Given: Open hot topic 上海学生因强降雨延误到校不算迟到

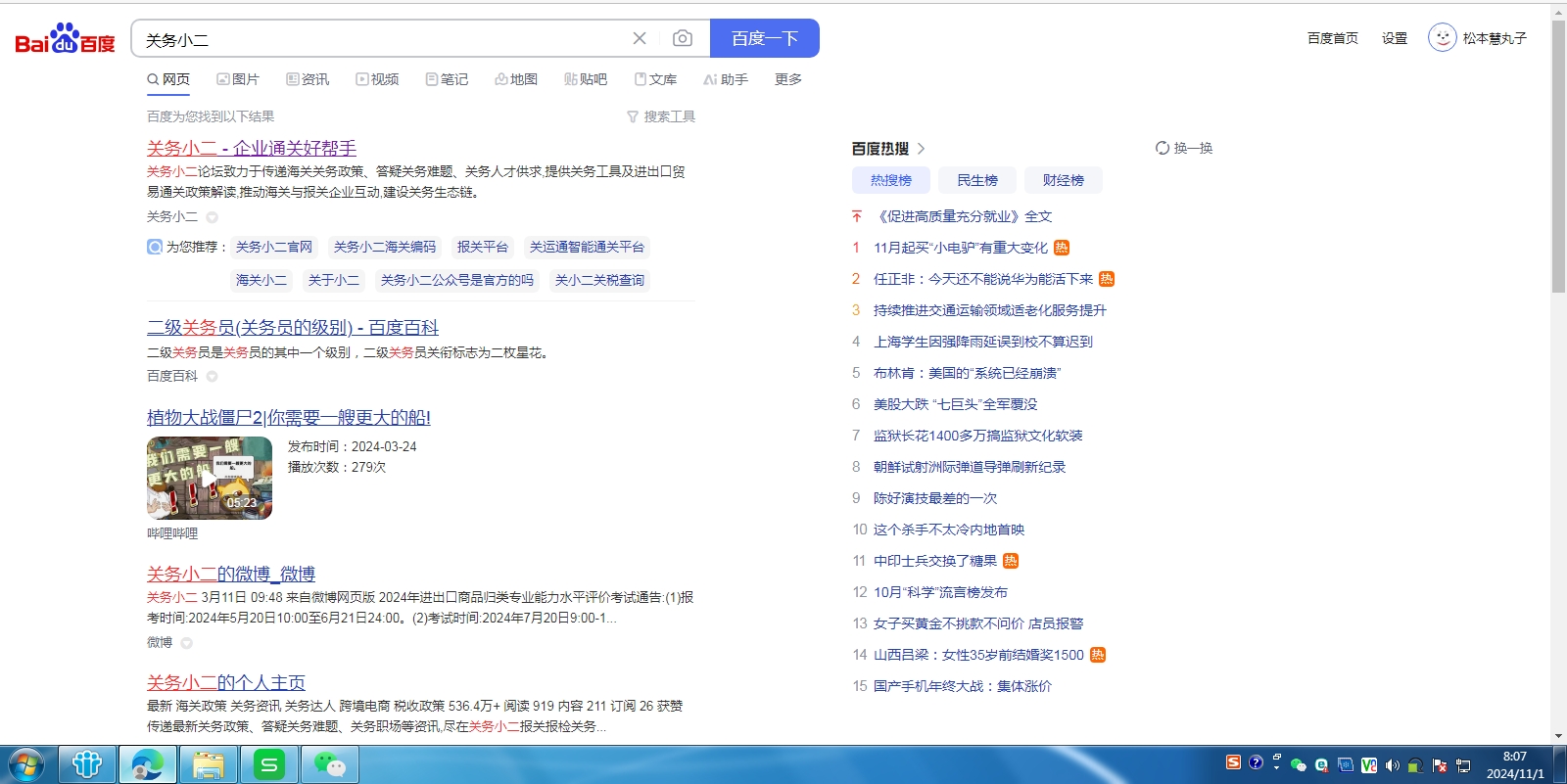Looking at the screenshot, I should 983,342.
